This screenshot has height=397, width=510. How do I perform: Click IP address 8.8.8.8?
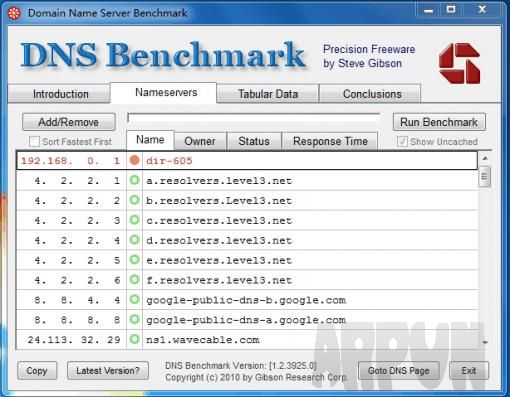pyautogui.click(x=77, y=320)
